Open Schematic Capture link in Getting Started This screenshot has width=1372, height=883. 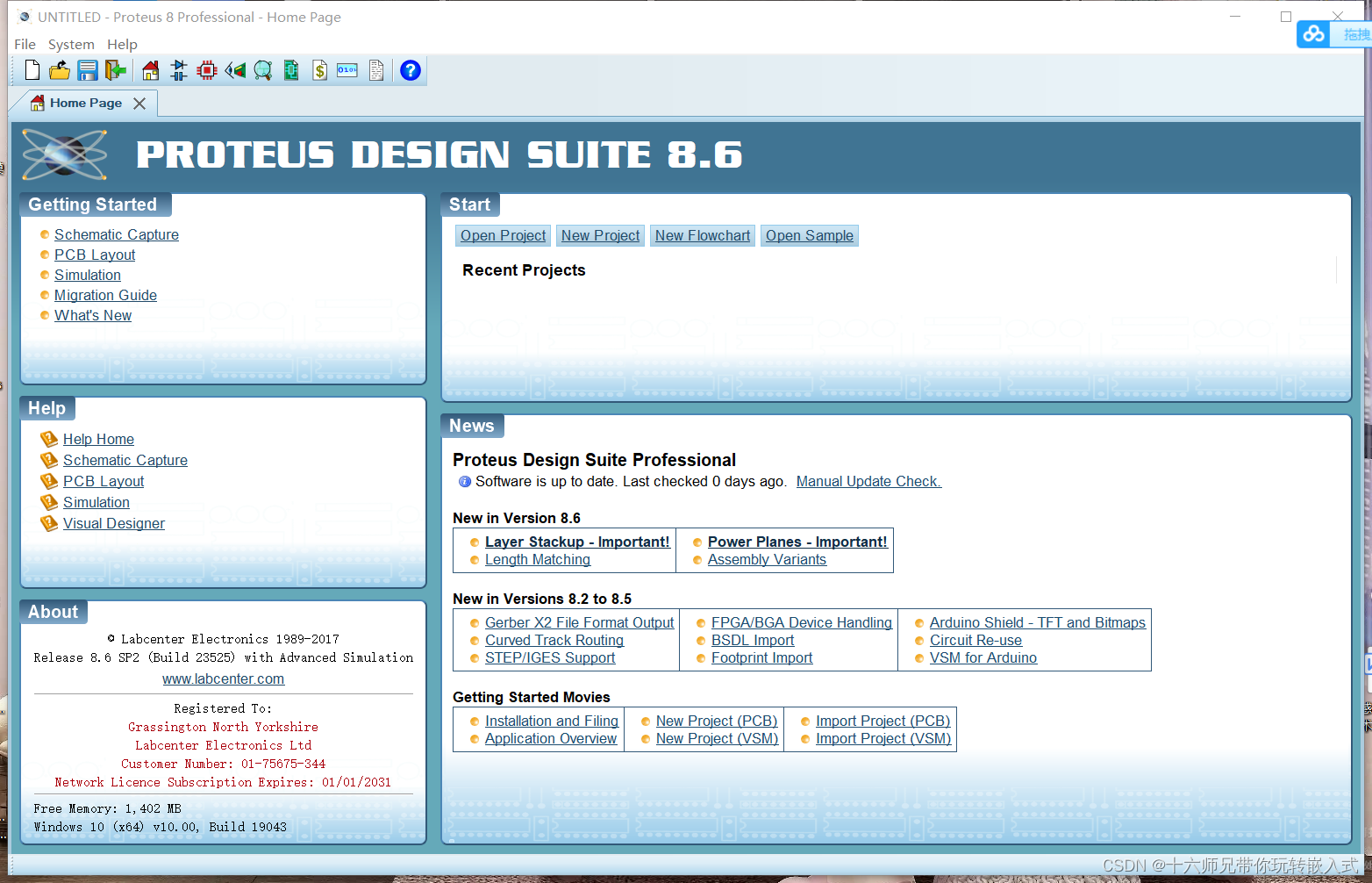click(117, 234)
